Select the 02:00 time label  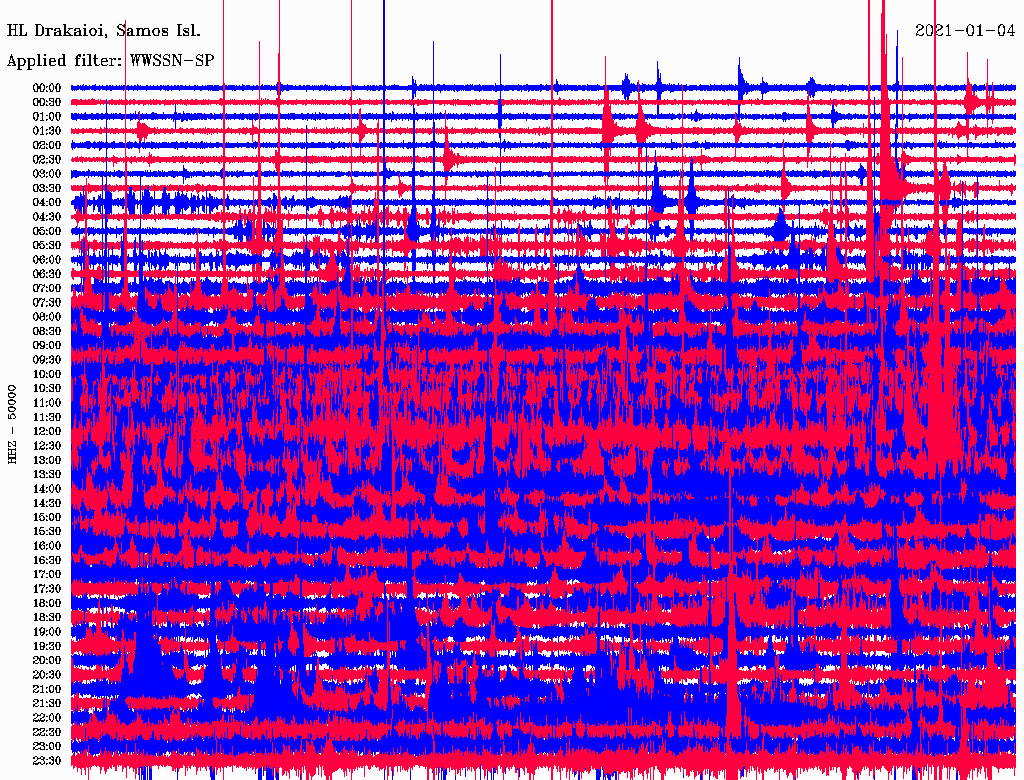46,145
